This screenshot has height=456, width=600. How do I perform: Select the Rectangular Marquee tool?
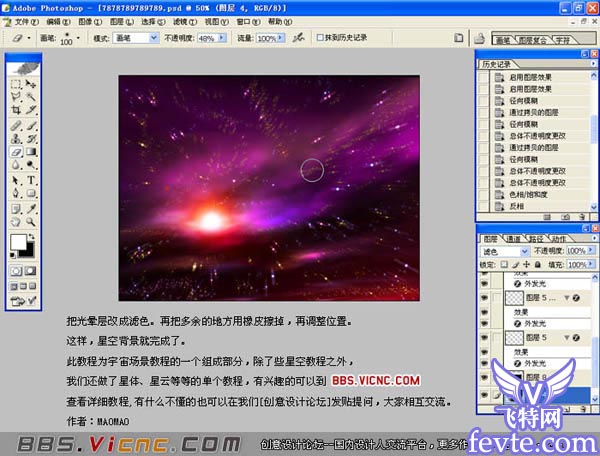[x=16, y=84]
